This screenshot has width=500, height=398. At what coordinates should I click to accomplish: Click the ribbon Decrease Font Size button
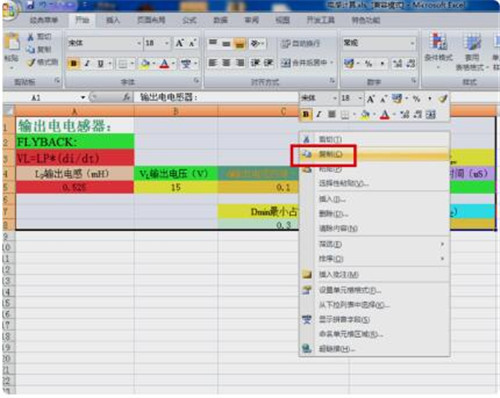click(x=192, y=43)
